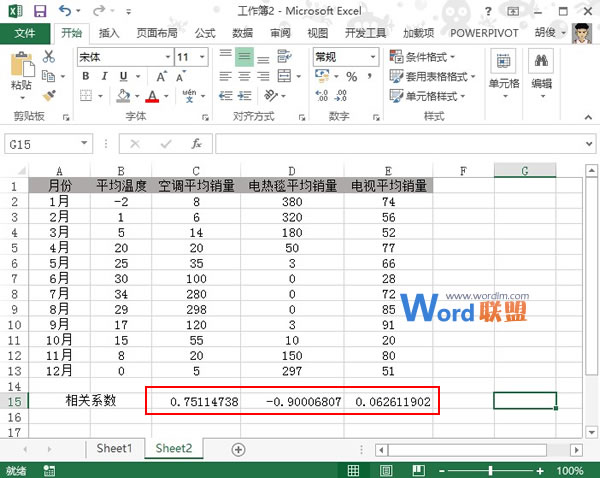Open number format 常规 dropdown
600x478 pixels.
pyautogui.click(x=373, y=57)
